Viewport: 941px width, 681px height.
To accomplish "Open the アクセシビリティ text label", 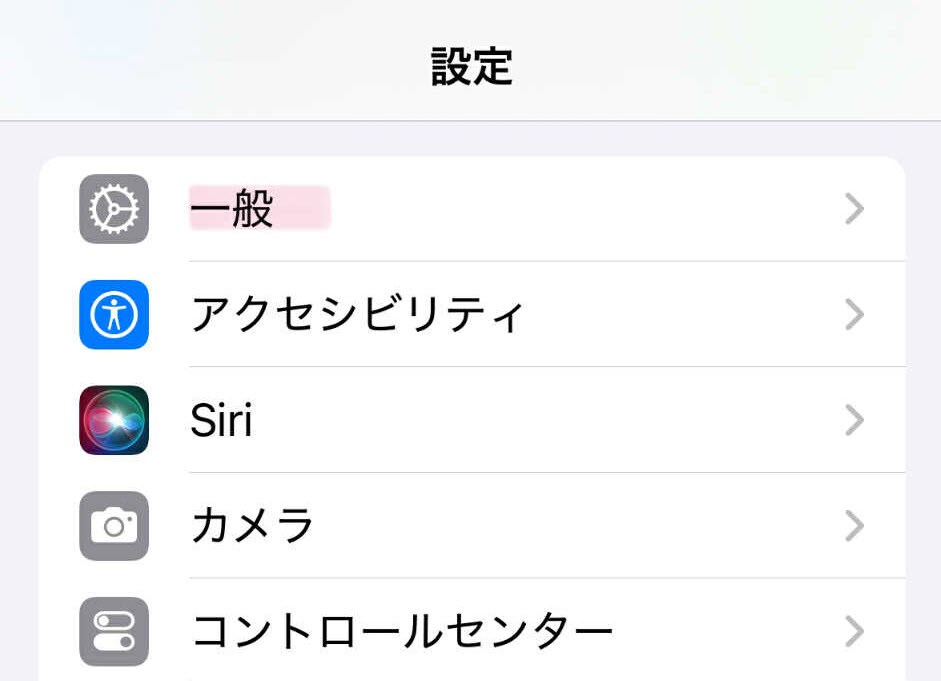I will point(358,315).
